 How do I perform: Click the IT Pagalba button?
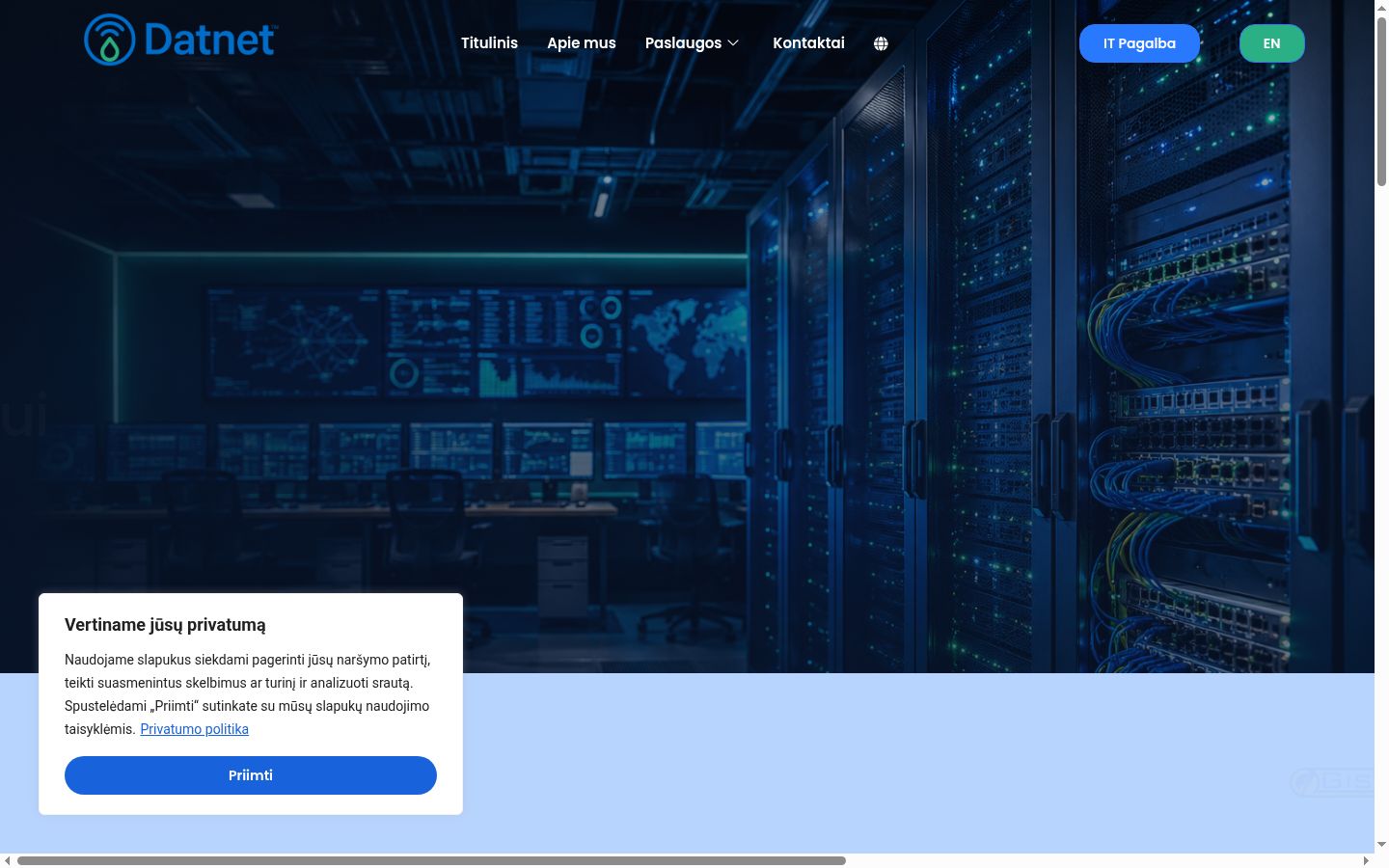[1139, 43]
